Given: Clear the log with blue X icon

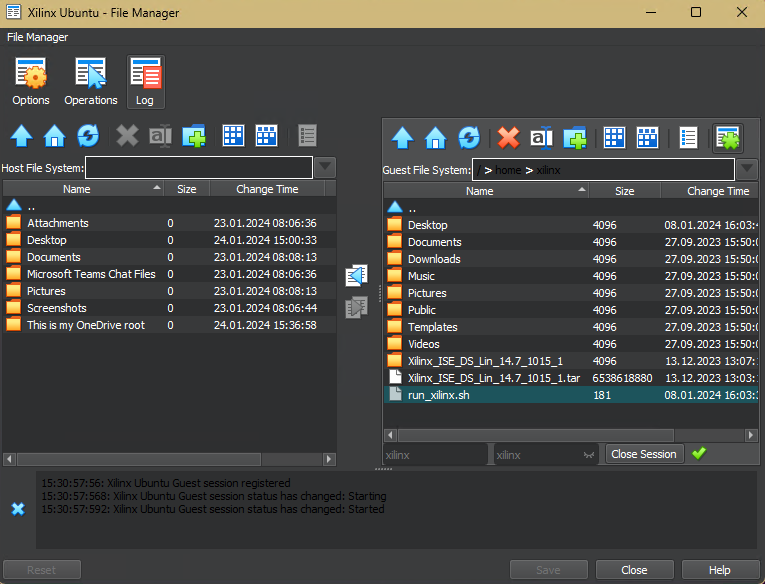Looking at the screenshot, I should click(x=18, y=509).
